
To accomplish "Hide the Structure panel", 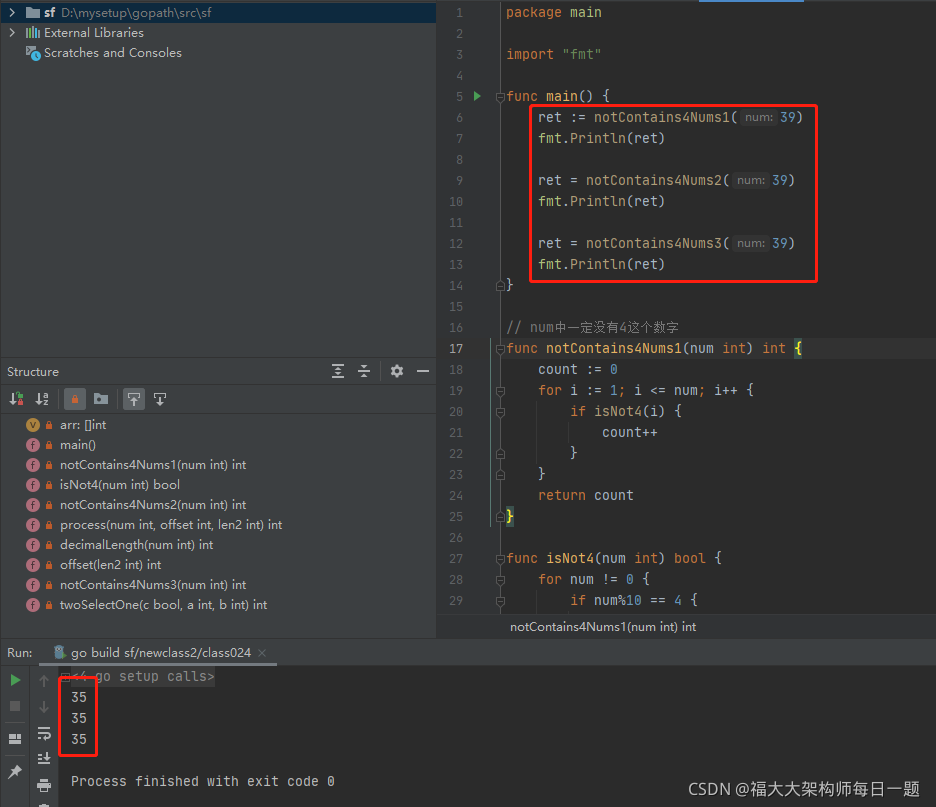I will pyautogui.click(x=423, y=371).
